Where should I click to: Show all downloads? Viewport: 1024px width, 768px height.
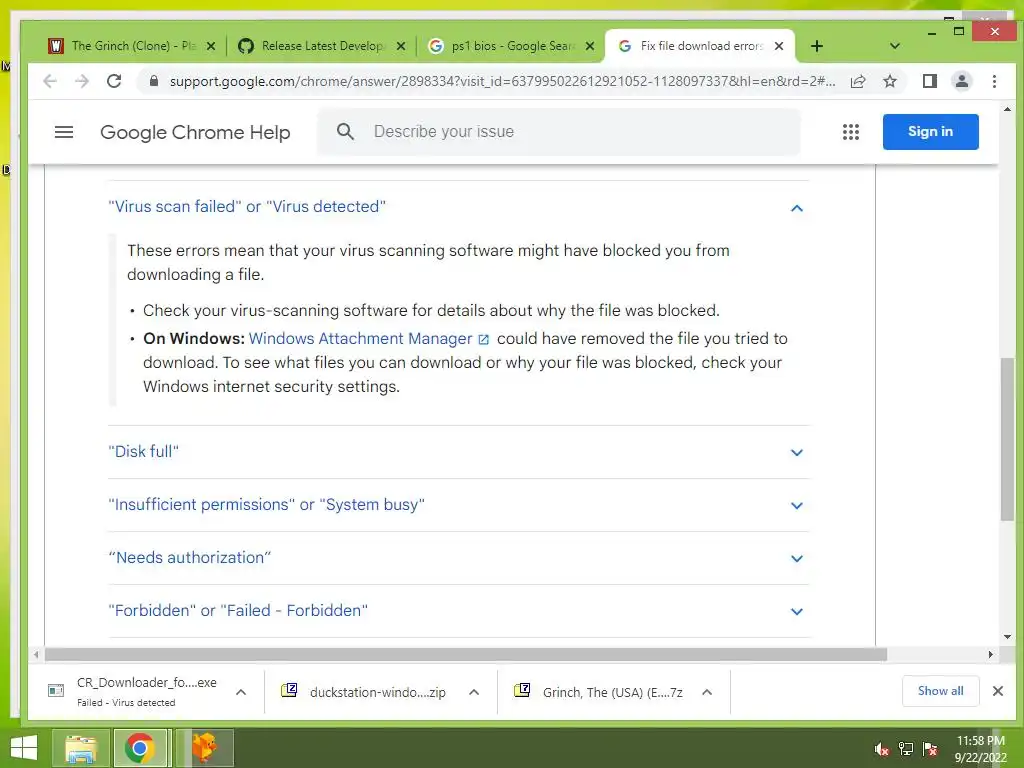click(940, 691)
